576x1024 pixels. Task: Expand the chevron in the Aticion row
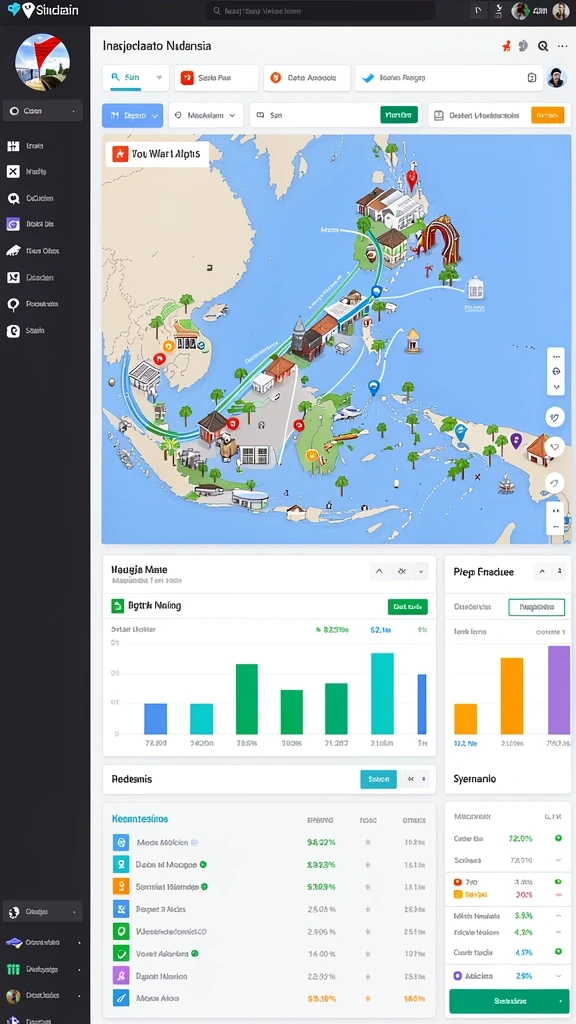[x=558, y=976]
